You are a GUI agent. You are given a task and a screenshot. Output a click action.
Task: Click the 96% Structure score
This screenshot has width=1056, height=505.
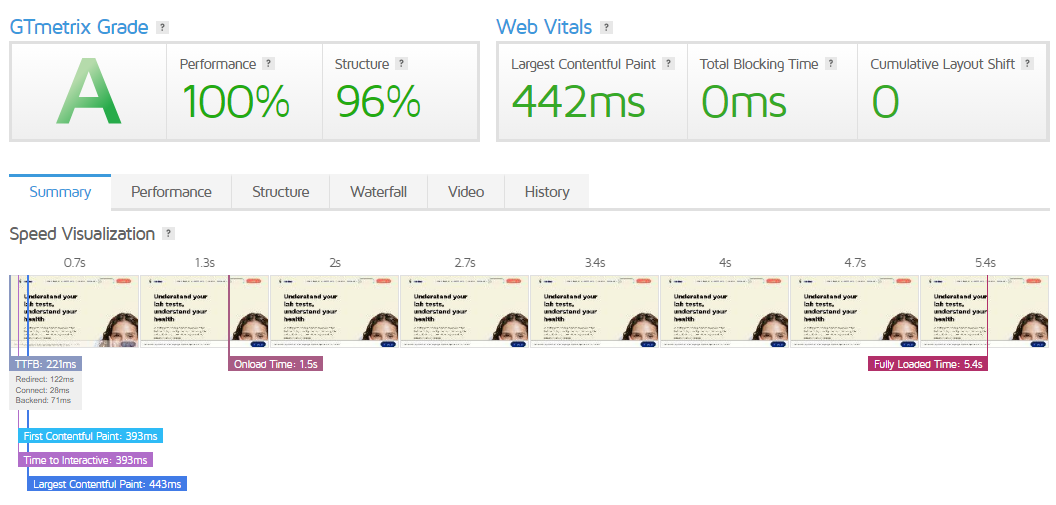tap(378, 102)
